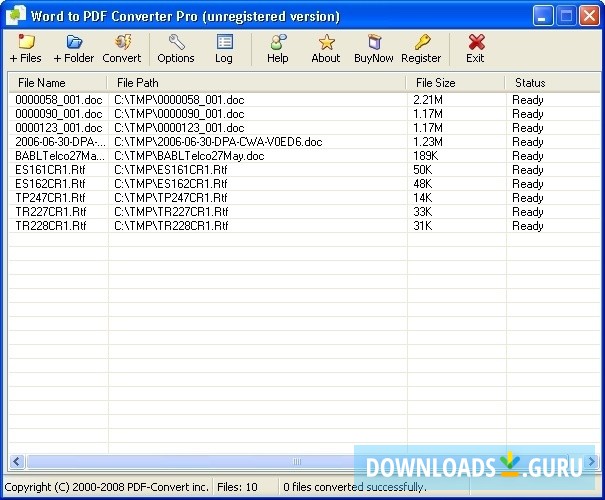This screenshot has height=500, width=605.
Task: Click the + Folder toolbar icon
Action: 74,49
